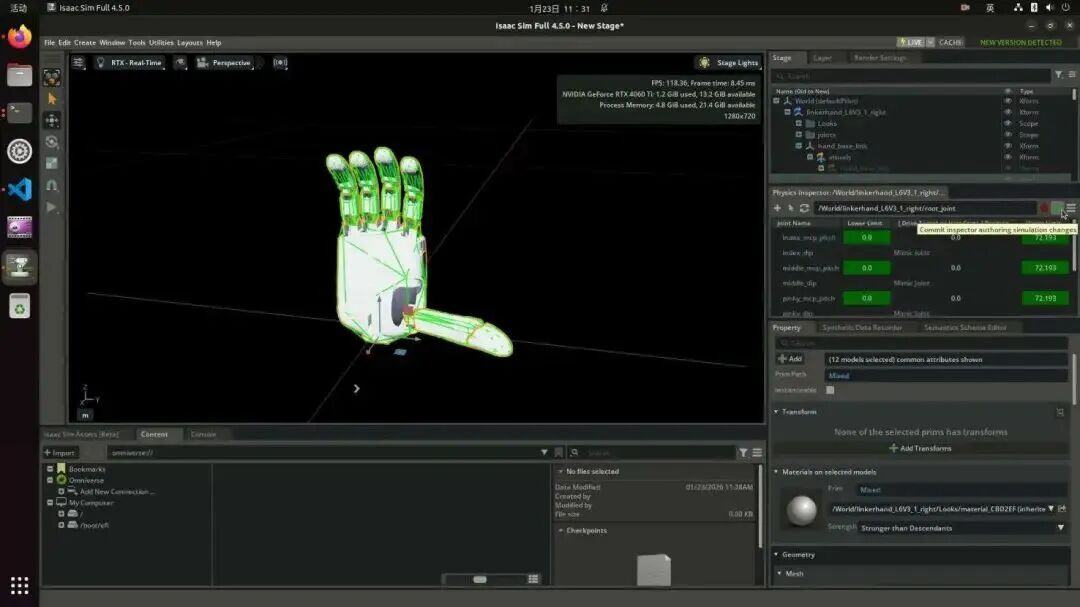The image size is (1080, 607).
Task: Click Add Transforms button
Action: click(920, 449)
